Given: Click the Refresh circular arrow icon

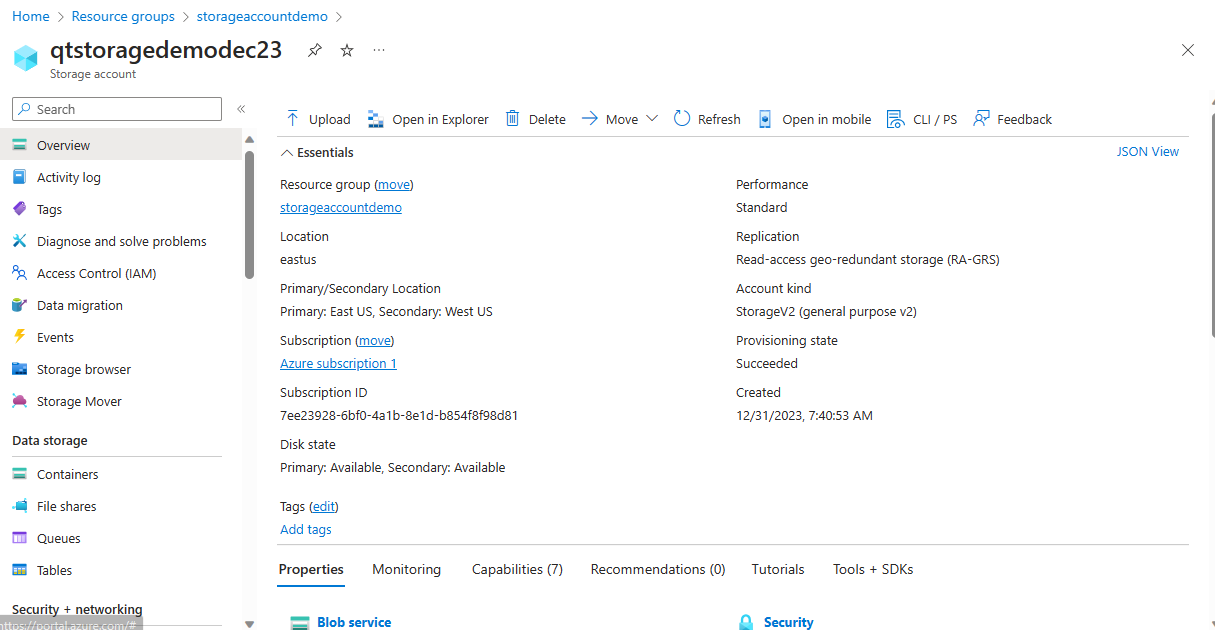Looking at the screenshot, I should [682, 119].
